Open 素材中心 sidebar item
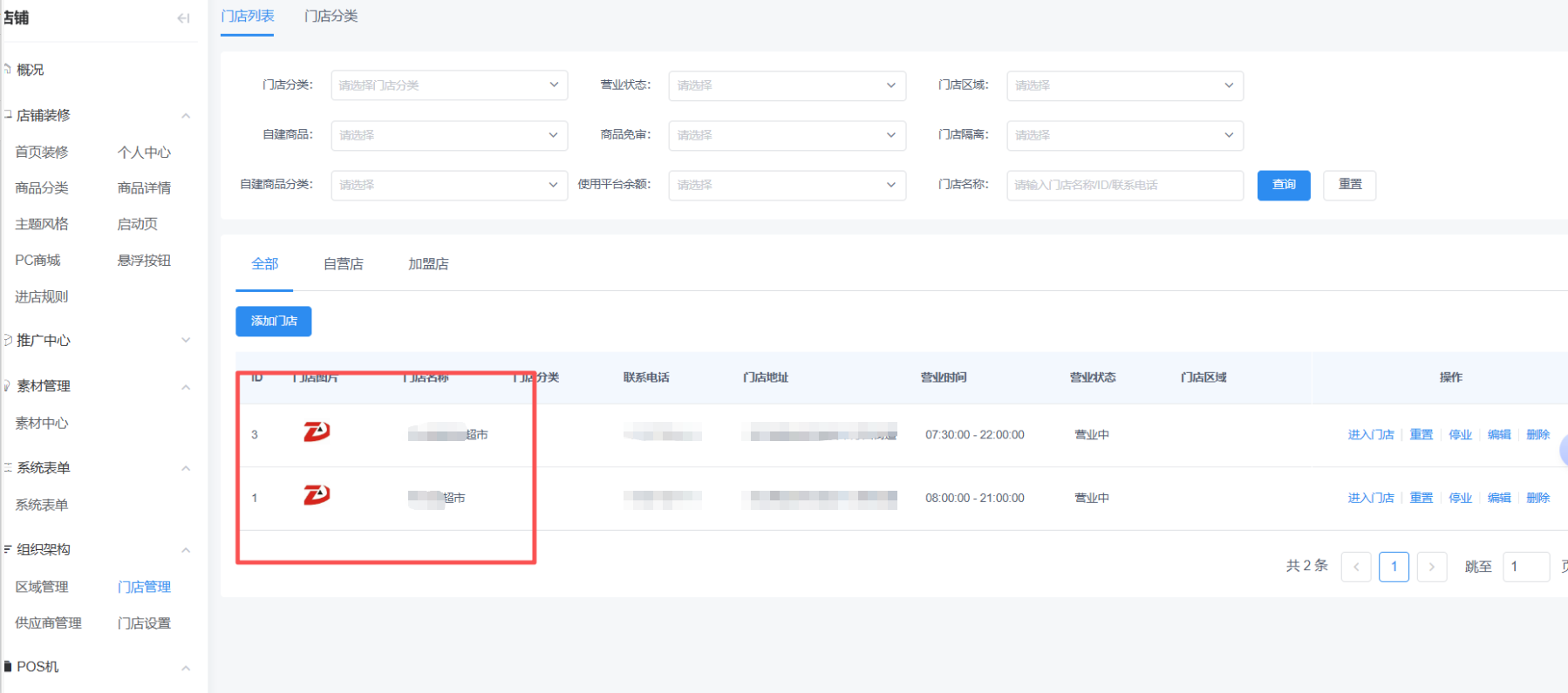 (x=42, y=424)
